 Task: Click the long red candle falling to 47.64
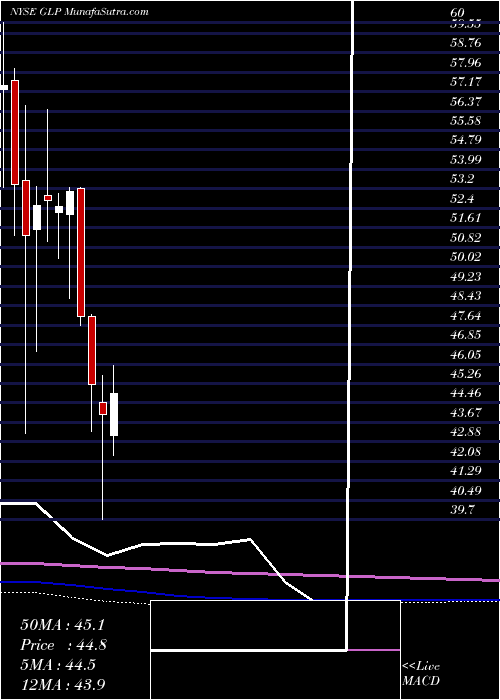point(81,253)
